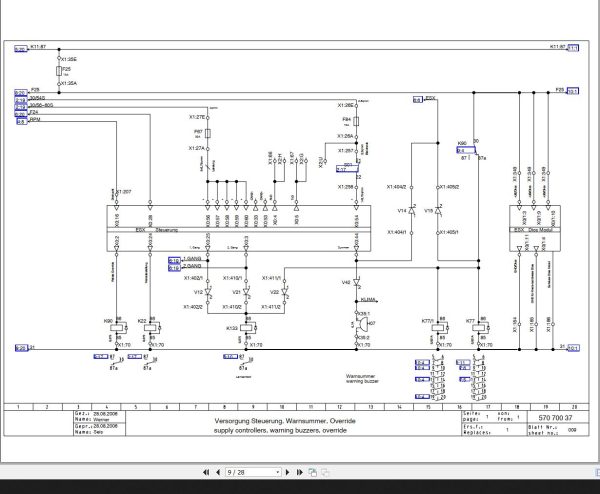The image size is (600, 494).
Task: Click the 'ESX Steuerung' controller label
Action: tap(157, 230)
